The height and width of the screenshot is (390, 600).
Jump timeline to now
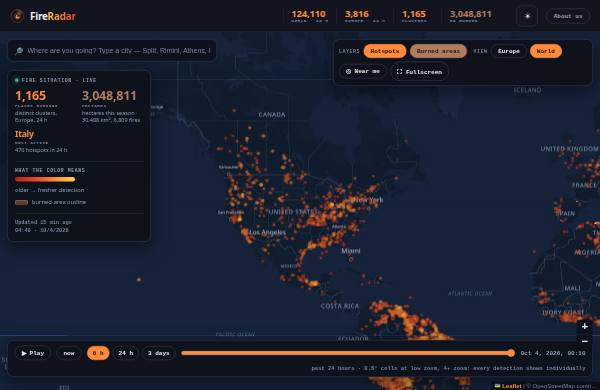click(69, 353)
